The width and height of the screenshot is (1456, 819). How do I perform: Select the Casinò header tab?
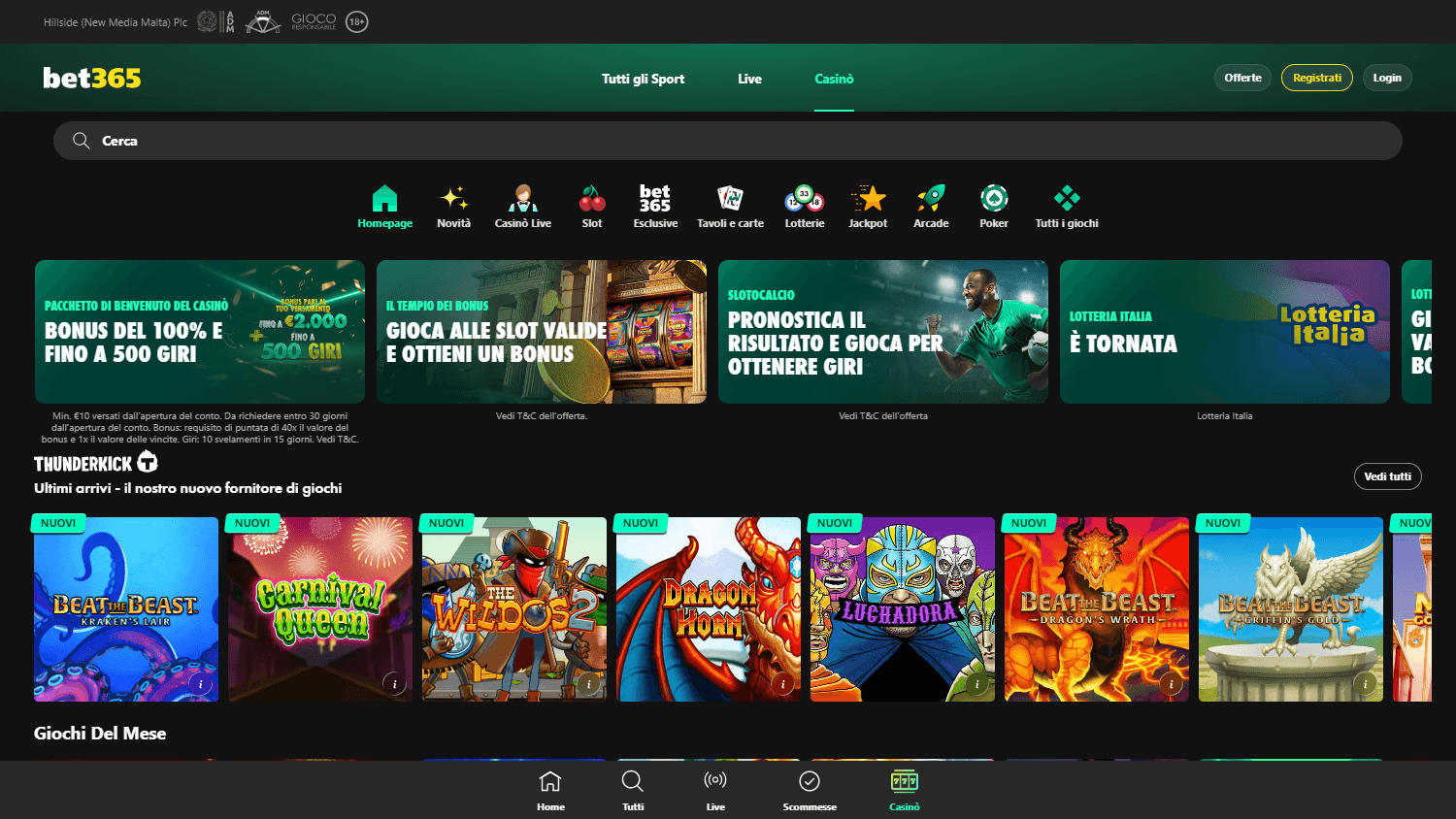click(834, 79)
